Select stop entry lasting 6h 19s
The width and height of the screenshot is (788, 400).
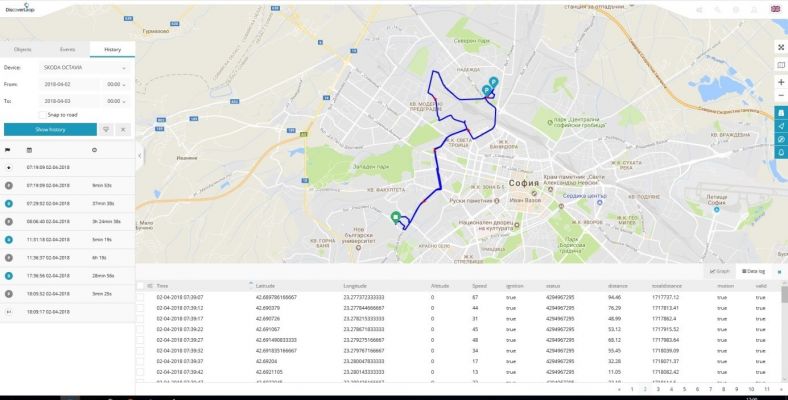(x=67, y=258)
